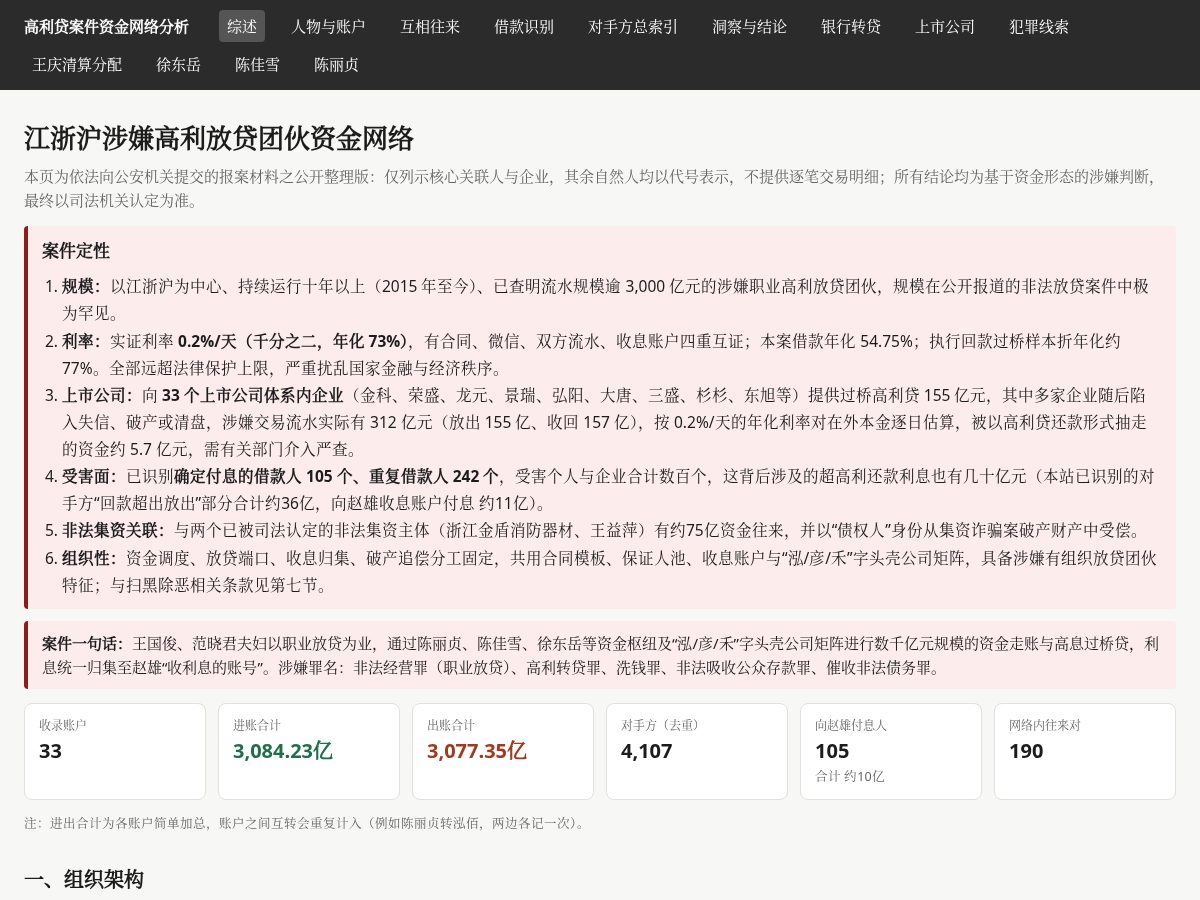Open the 综述 tab
This screenshot has height=900, width=1200.
242,26
